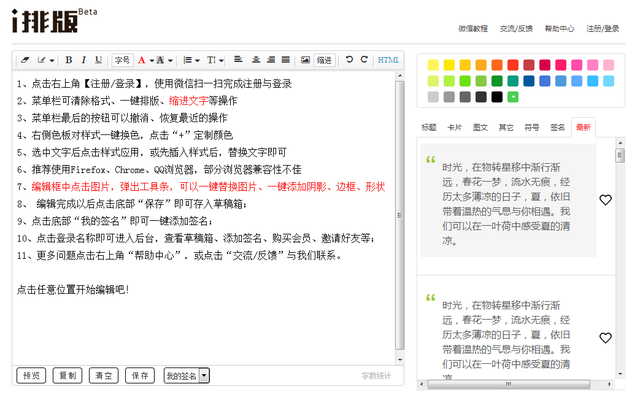This screenshot has height=400, width=640.
Task: Toggle bold formatting
Action: [69, 61]
